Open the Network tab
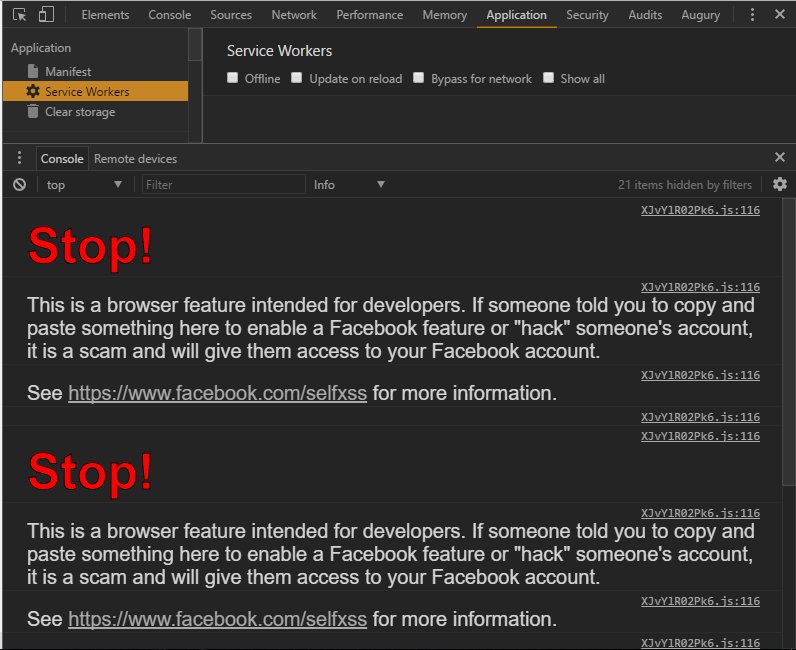796x650 pixels. 294,15
